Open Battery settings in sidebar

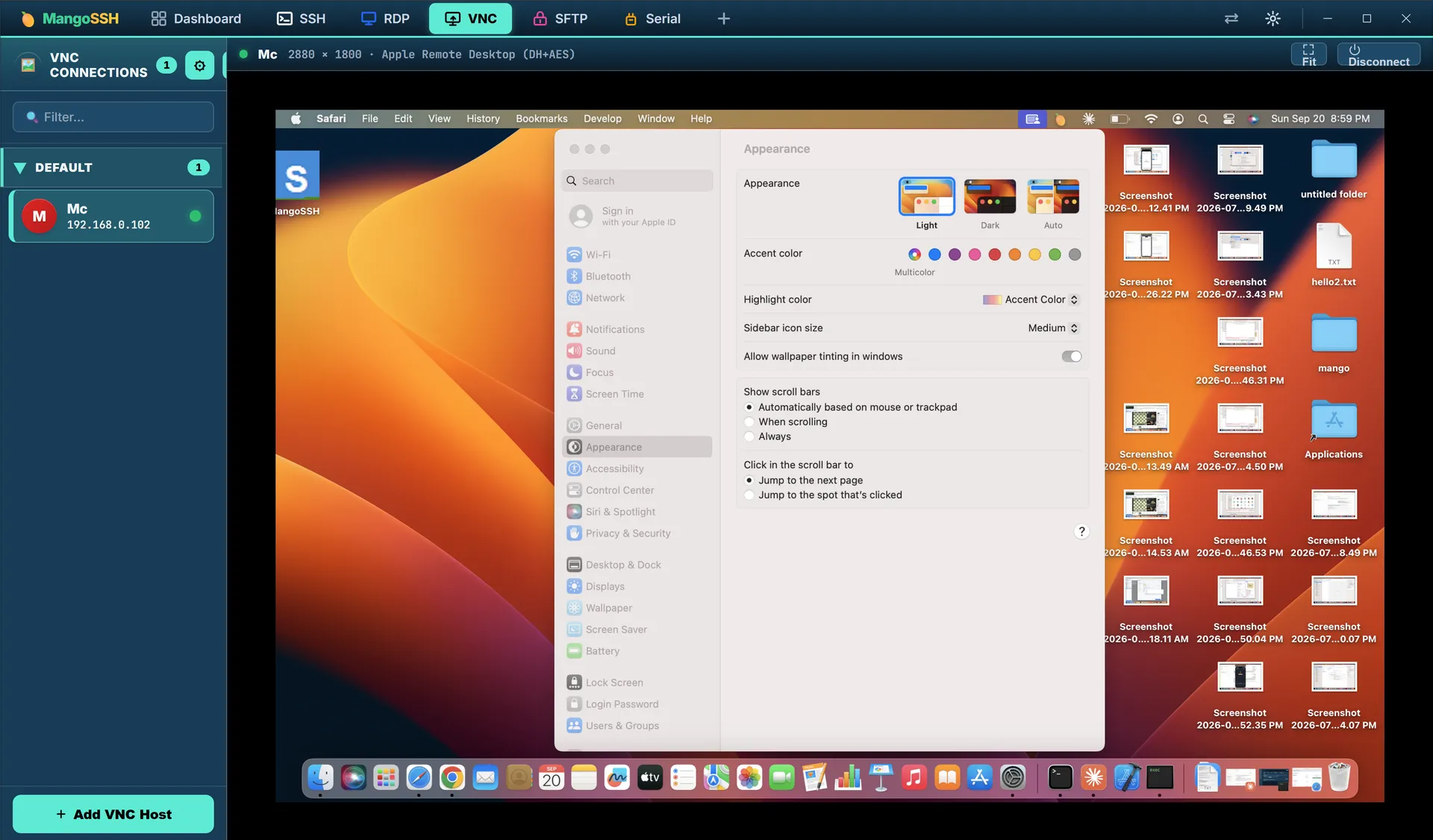(x=637, y=651)
